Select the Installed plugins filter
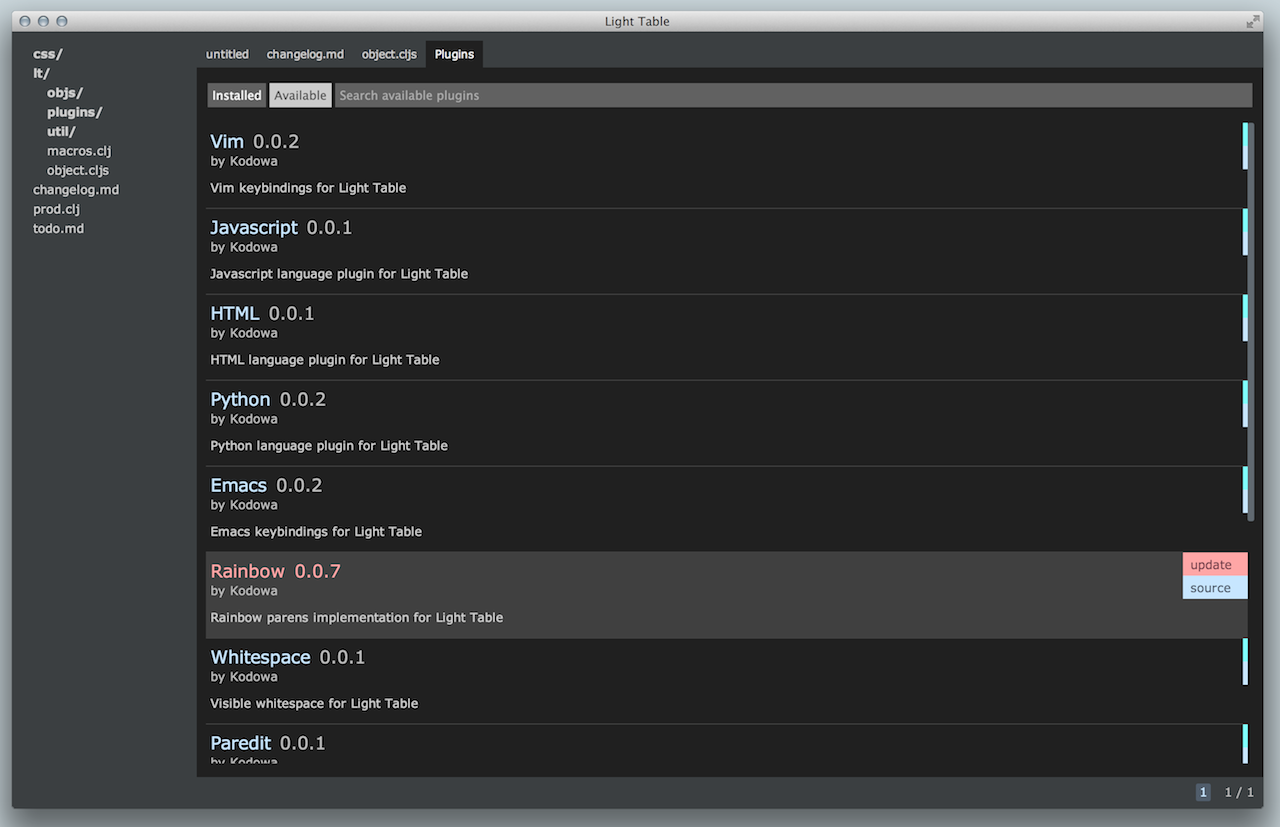The height and width of the screenshot is (827, 1280). (x=236, y=95)
